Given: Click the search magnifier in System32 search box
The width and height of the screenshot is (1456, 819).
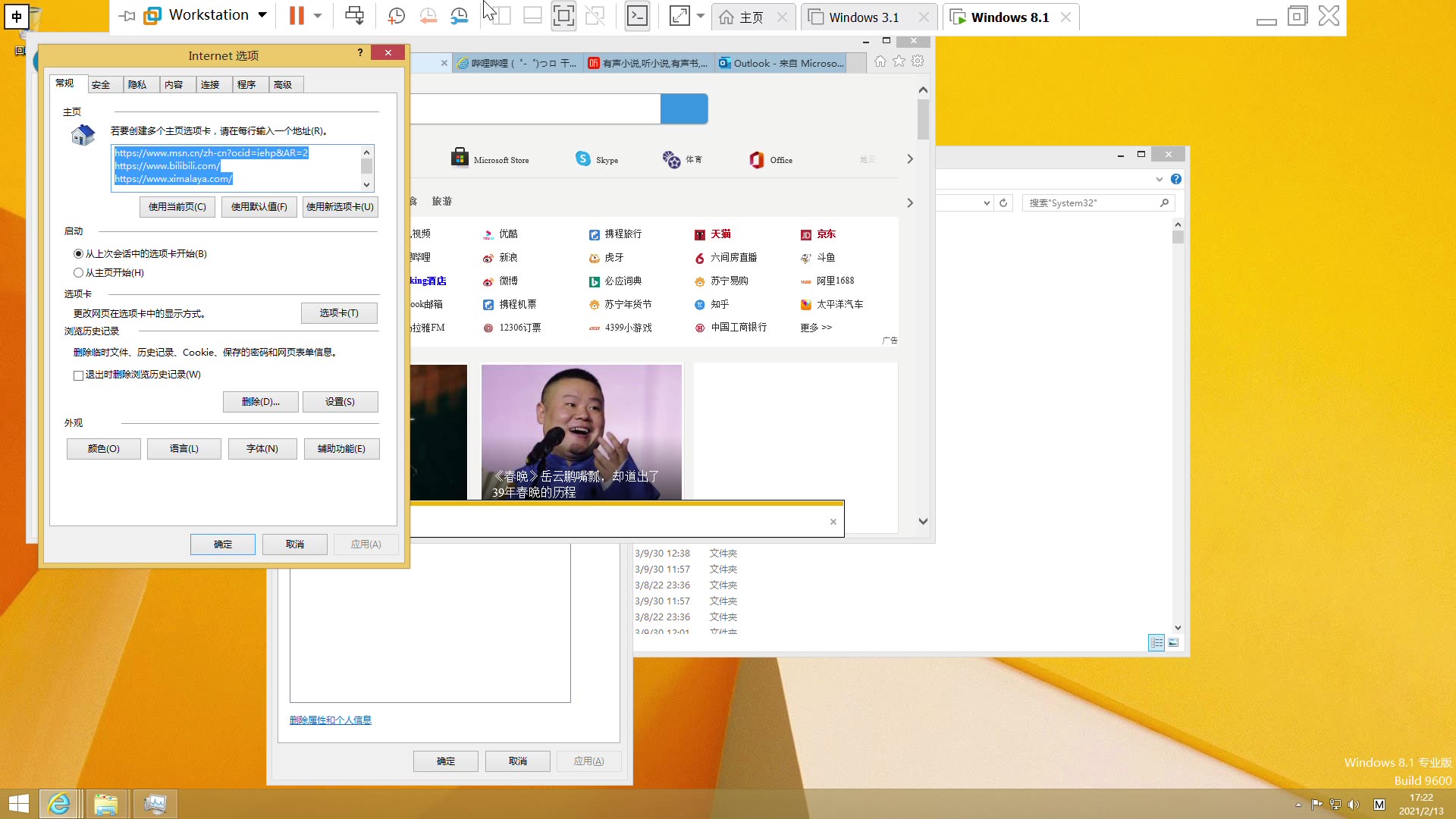Looking at the screenshot, I should coord(1164,202).
